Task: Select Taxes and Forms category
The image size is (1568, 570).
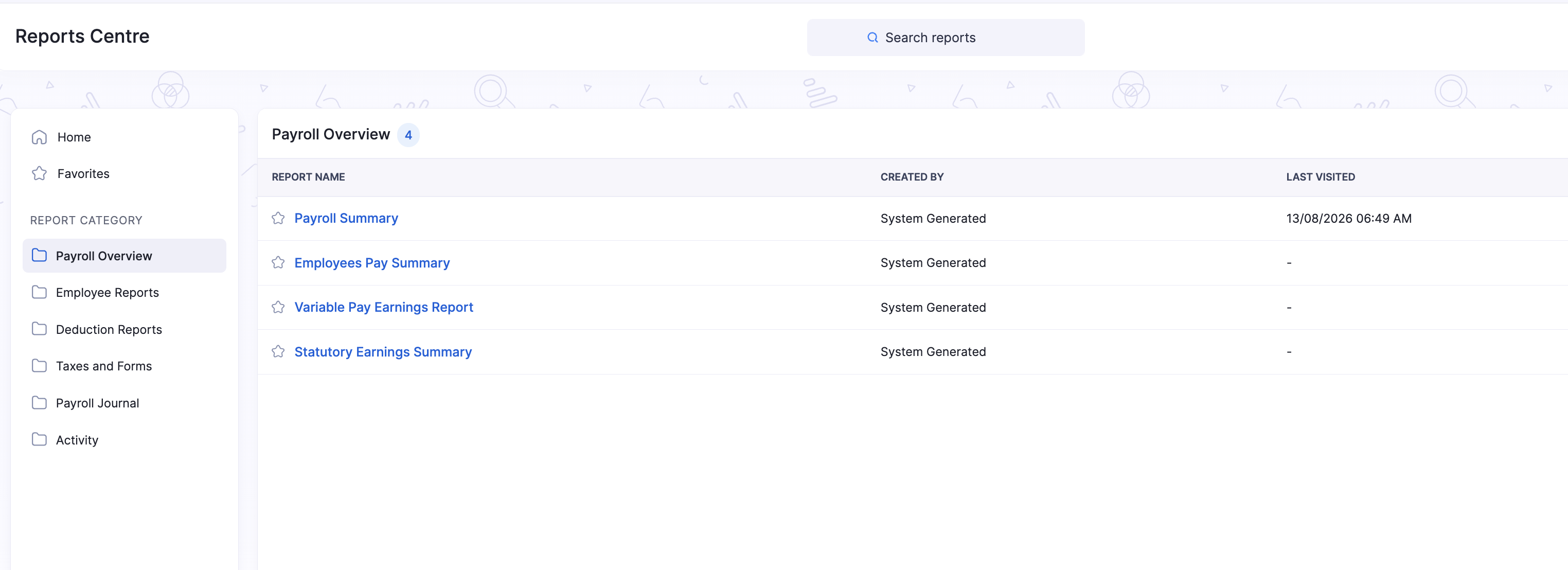Action: [124, 366]
